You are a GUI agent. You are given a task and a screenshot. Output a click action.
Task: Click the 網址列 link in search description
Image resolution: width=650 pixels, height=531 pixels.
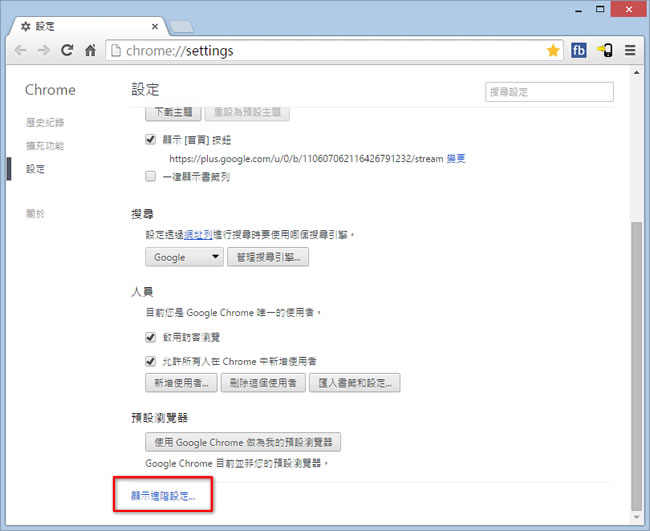click(x=198, y=235)
